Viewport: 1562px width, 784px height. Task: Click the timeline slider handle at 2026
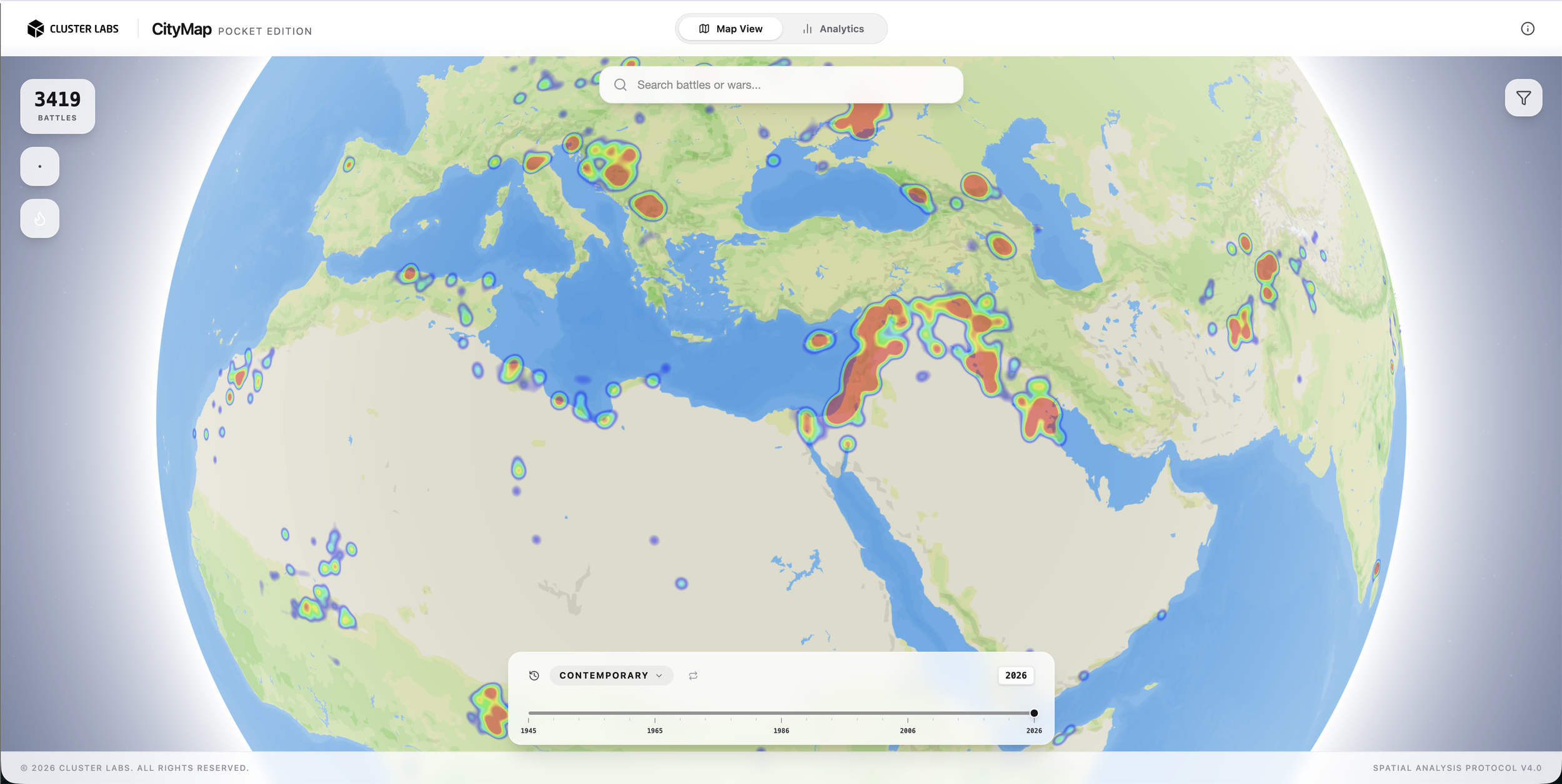click(x=1034, y=713)
